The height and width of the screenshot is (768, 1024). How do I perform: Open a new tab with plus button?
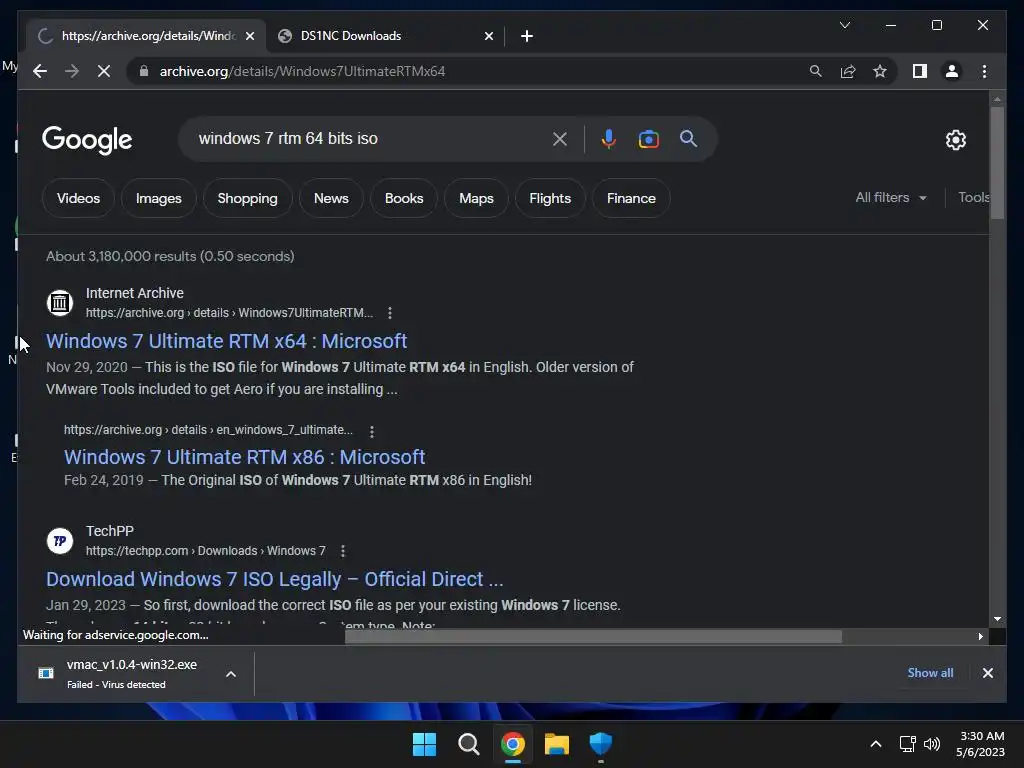527,36
